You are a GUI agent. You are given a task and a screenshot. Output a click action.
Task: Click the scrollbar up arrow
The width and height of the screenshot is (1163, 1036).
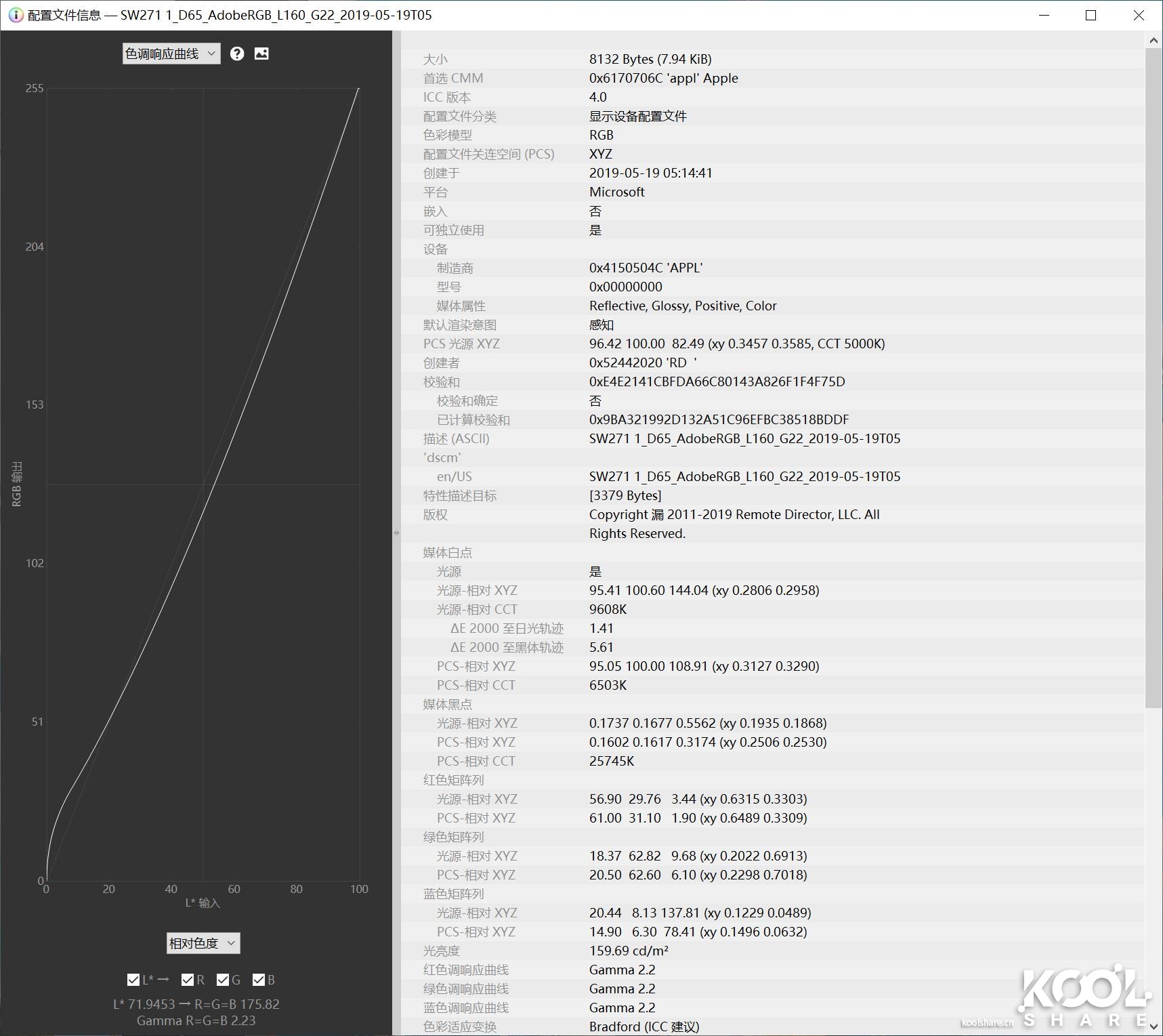1154,41
